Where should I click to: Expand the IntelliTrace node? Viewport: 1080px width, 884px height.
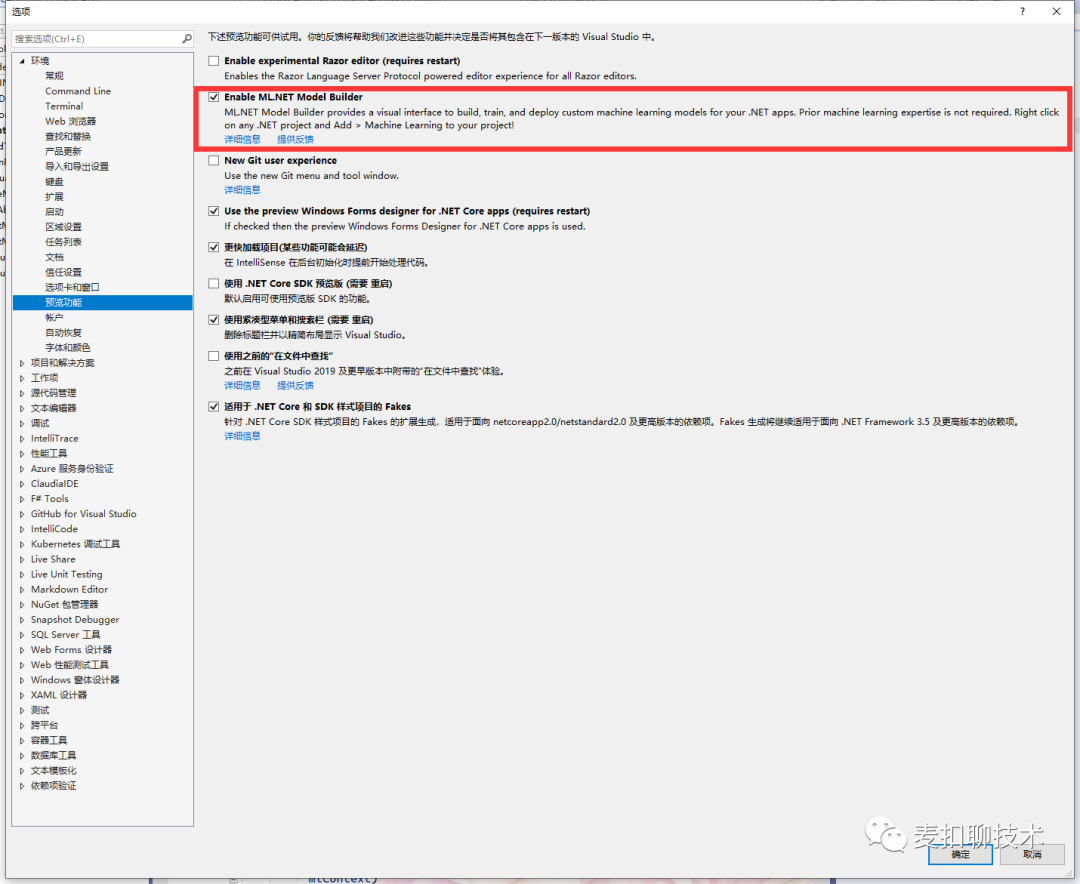[x=22, y=439]
